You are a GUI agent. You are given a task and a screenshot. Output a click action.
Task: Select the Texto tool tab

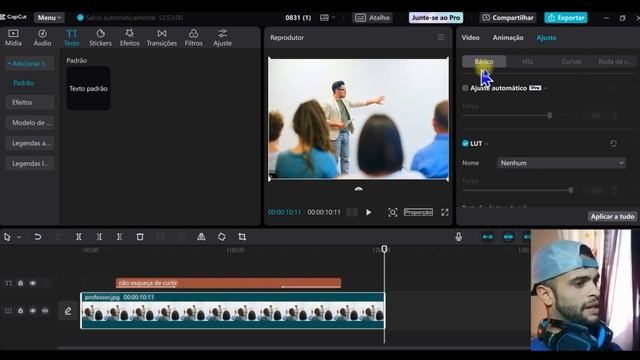[x=71, y=38]
